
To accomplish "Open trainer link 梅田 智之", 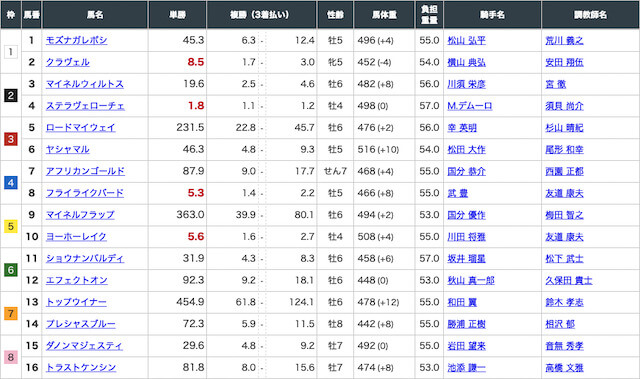I will tap(564, 215).
